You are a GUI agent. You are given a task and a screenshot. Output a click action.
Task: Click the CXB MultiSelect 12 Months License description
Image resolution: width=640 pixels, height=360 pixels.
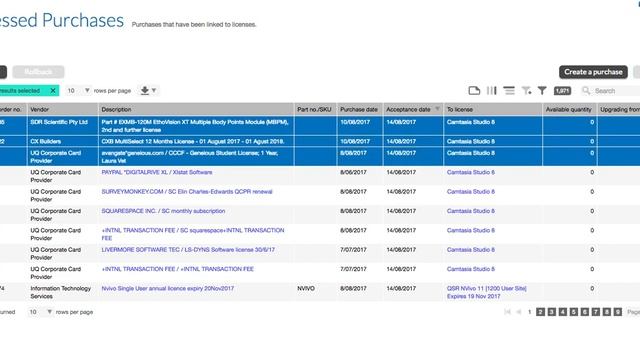pos(193,141)
